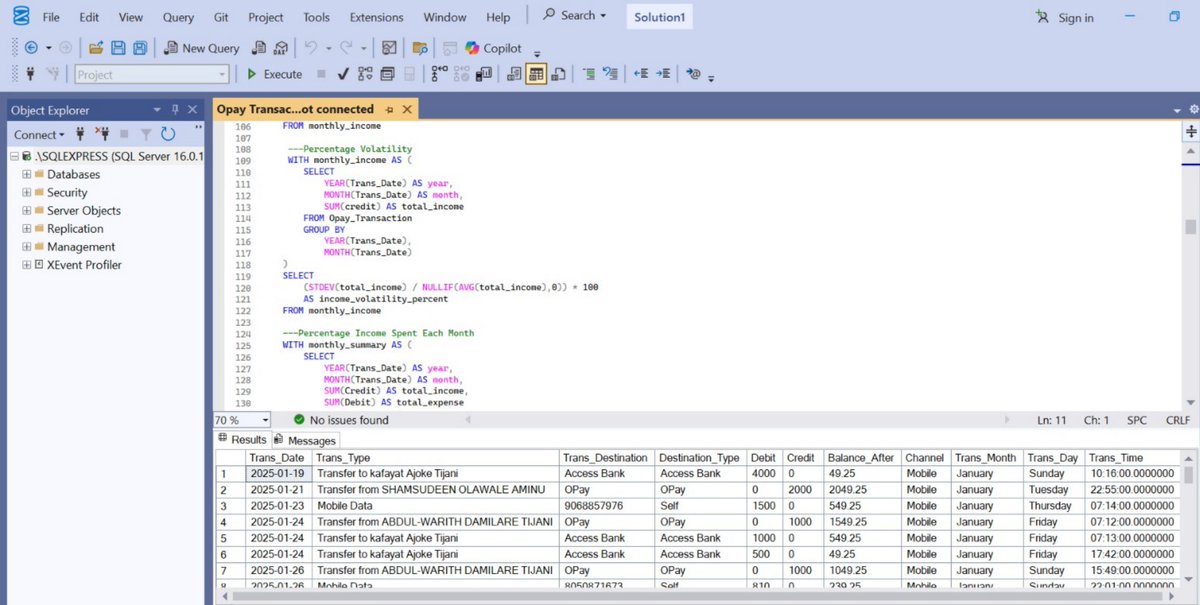
Task: Expand the Databases node
Action: (26, 174)
